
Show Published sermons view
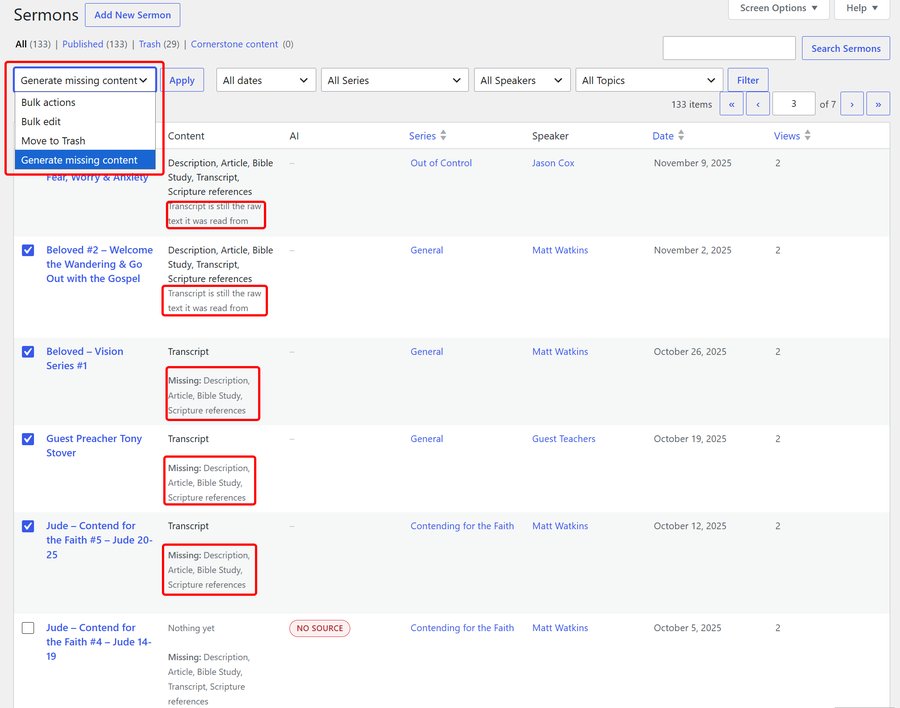tap(83, 44)
